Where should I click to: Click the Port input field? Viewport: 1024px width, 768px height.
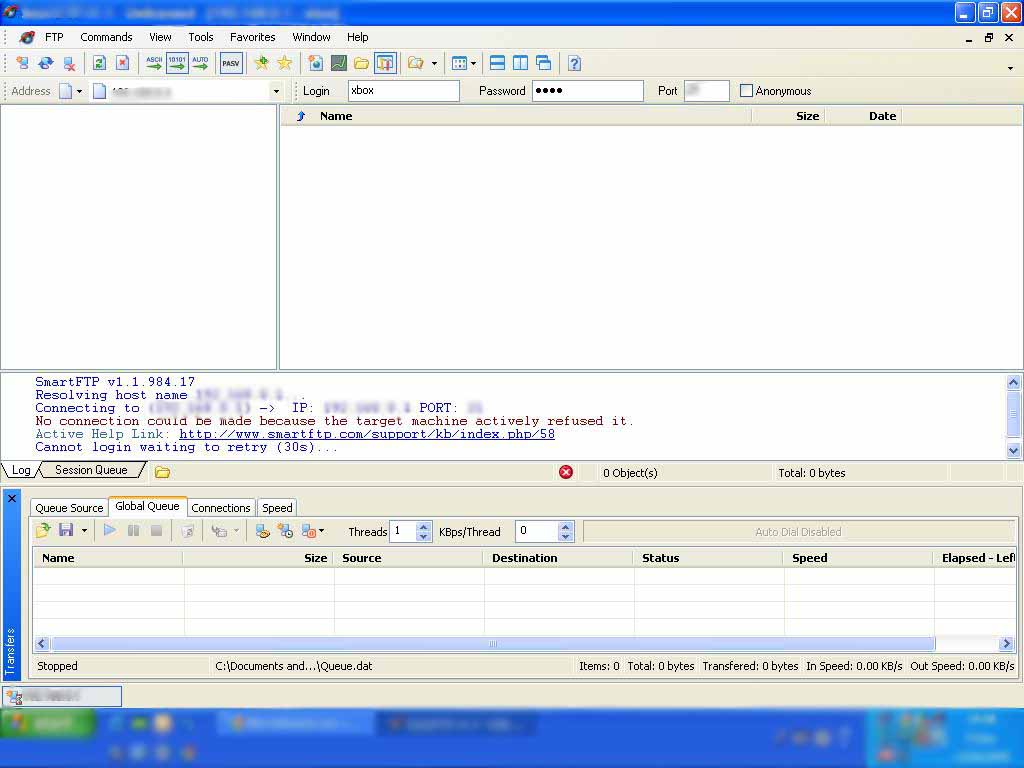pyautogui.click(x=707, y=91)
